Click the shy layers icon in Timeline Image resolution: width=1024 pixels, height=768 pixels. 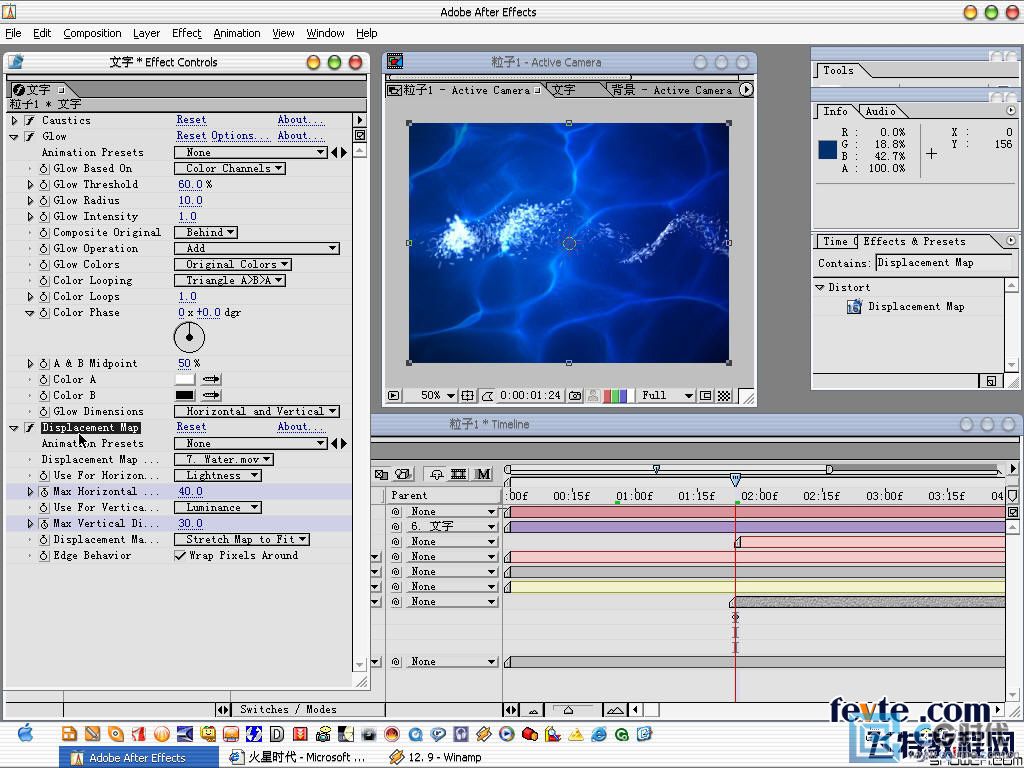click(x=436, y=474)
